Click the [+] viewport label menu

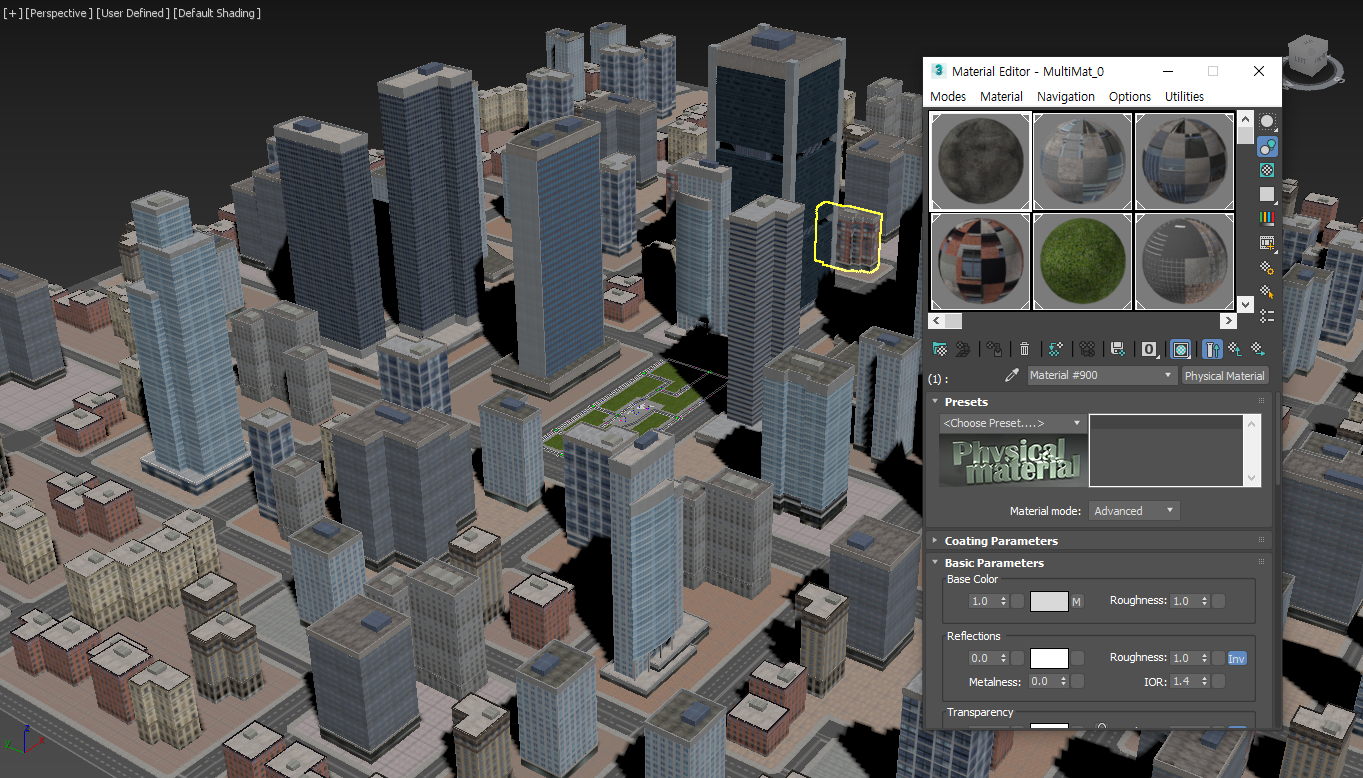(x=12, y=13)
